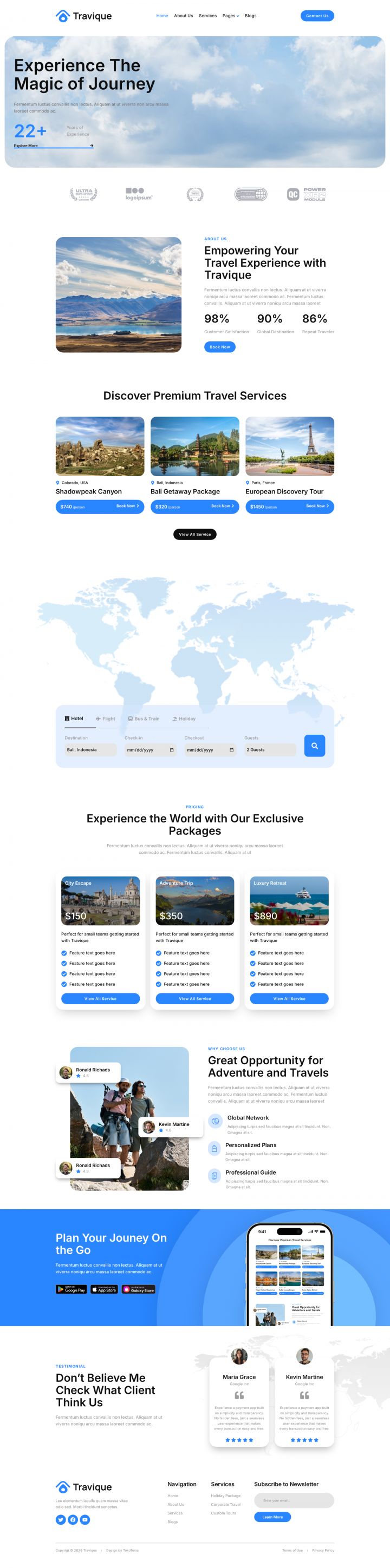Viewport: 390px width, 1568px height.
Task: Click the Luxury Retreat $890 card image
Action: (x=289, y=901)
